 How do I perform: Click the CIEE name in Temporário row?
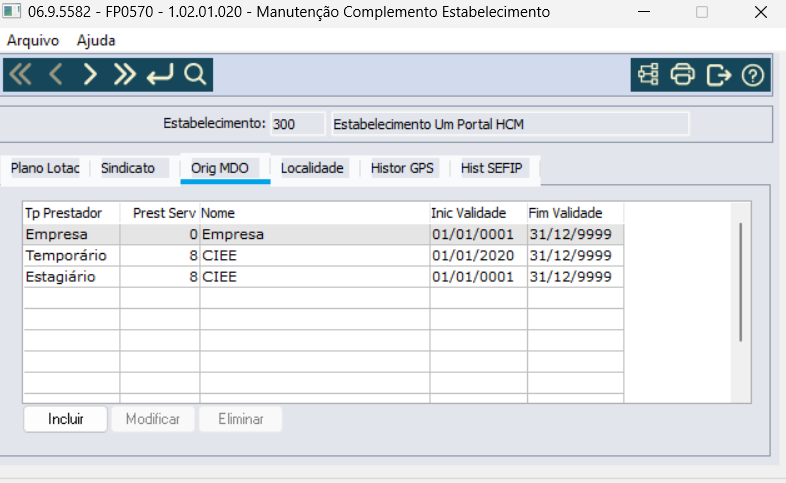pos(314,256)
